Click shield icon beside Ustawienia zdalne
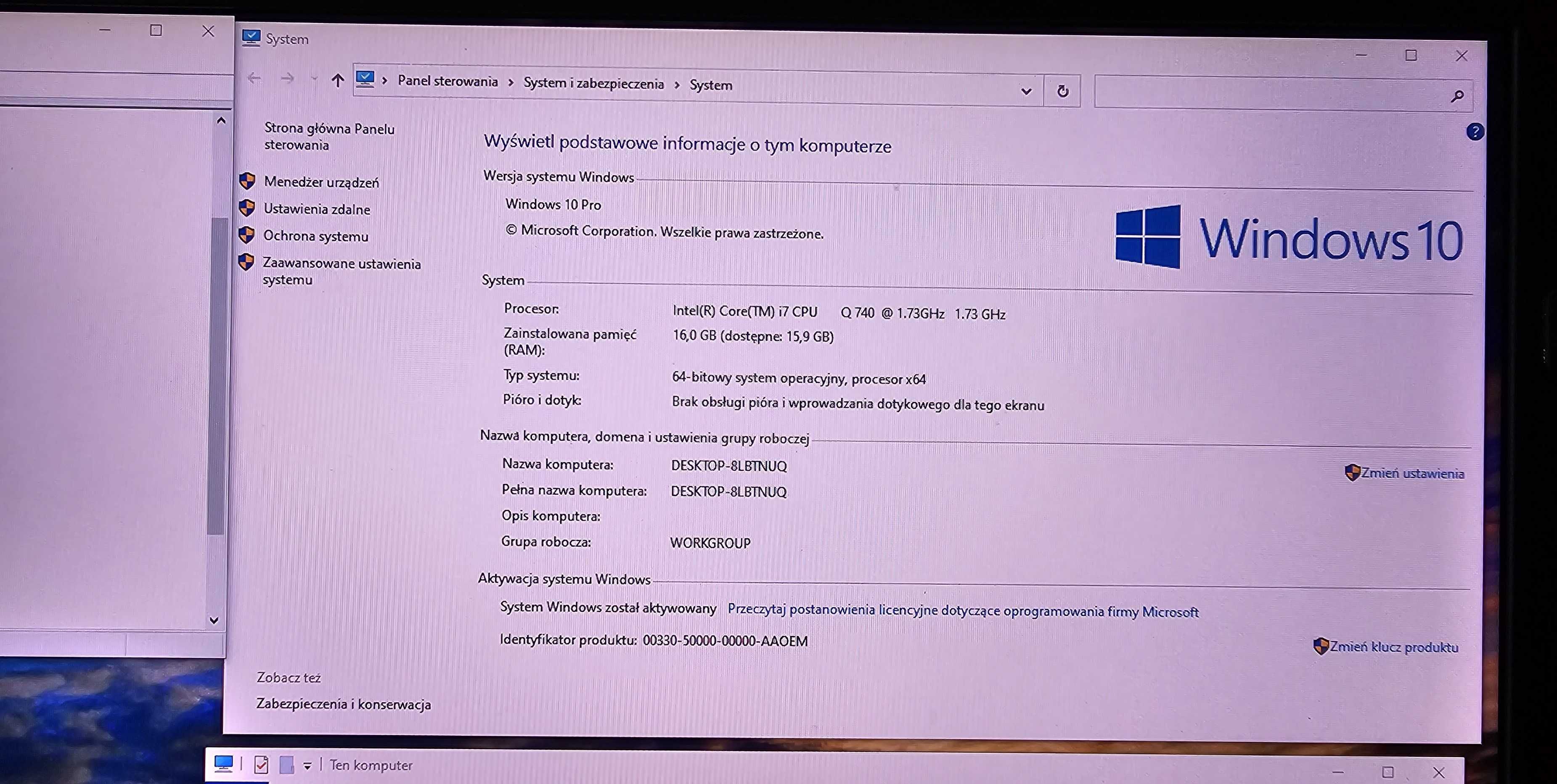The width and height of the screenshot is (1557, 784). (x=246, y=208)
